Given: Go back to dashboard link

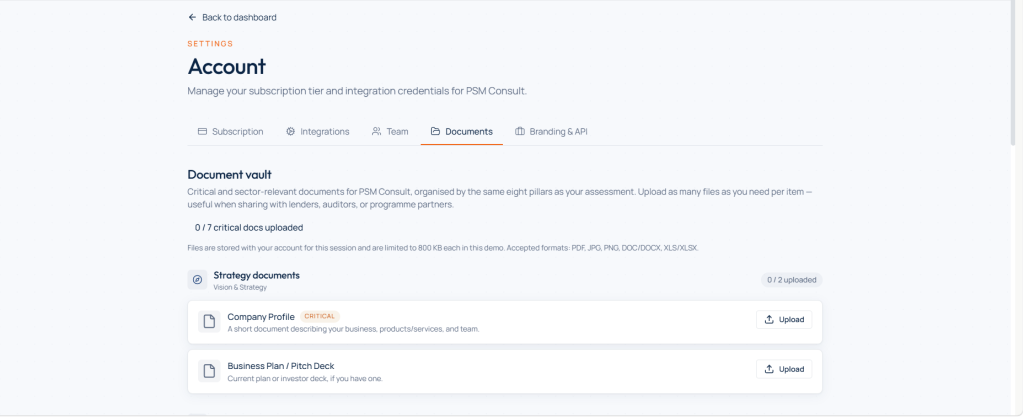Looking at the screenshot, I should [x=232, y=18].
